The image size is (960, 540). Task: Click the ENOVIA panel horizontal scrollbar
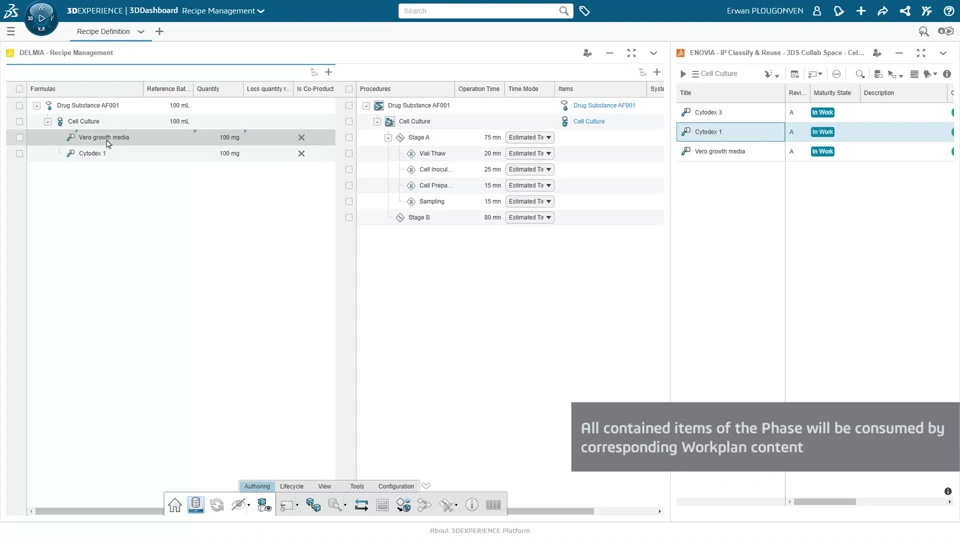point(824,502)
